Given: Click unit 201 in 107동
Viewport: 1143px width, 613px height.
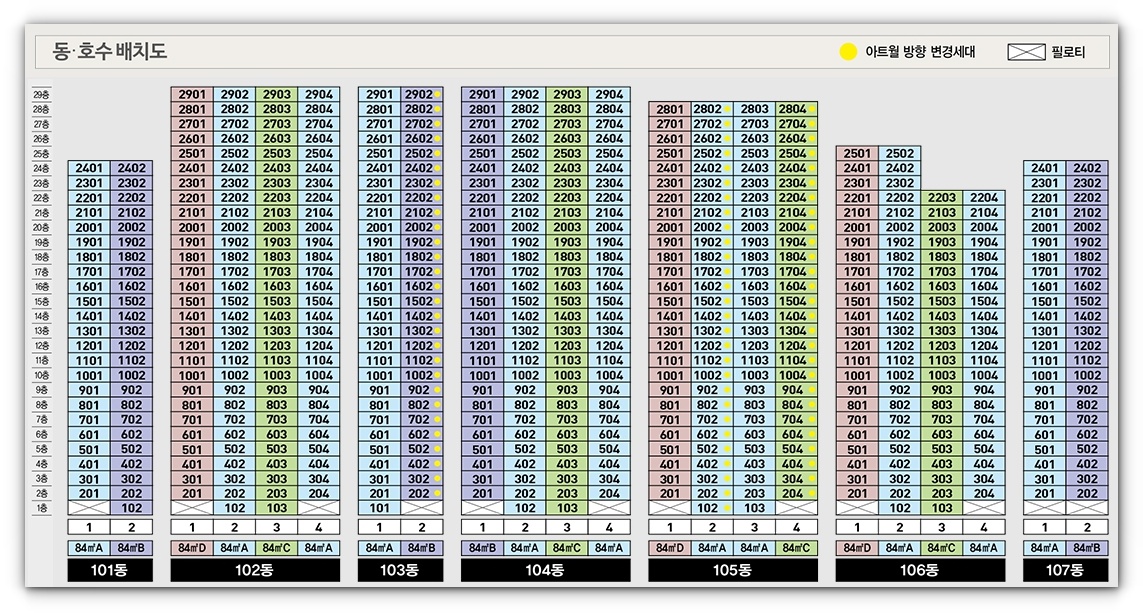Looking at the screenshot, I should pyautogui.click(x=1045, y=493).
